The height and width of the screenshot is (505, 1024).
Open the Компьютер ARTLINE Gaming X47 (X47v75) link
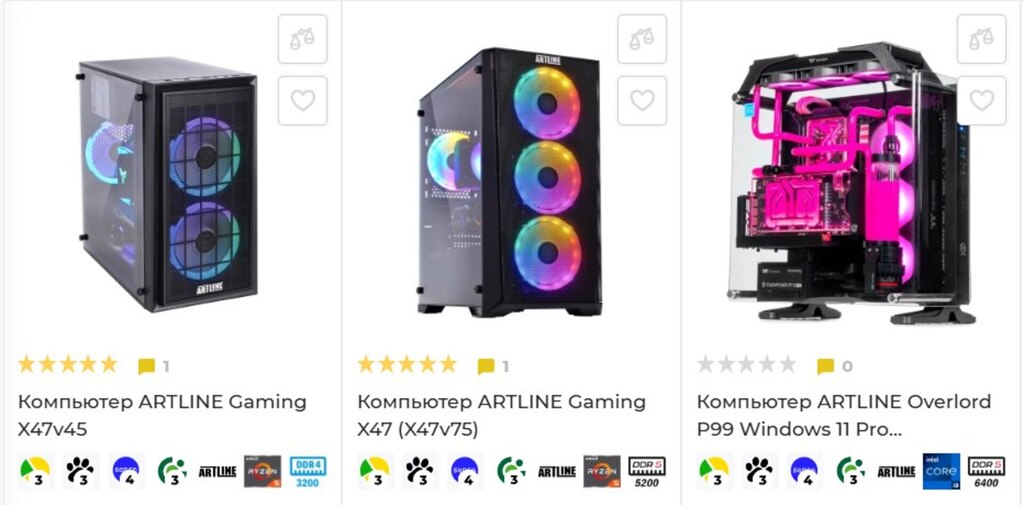click(502, 415)
